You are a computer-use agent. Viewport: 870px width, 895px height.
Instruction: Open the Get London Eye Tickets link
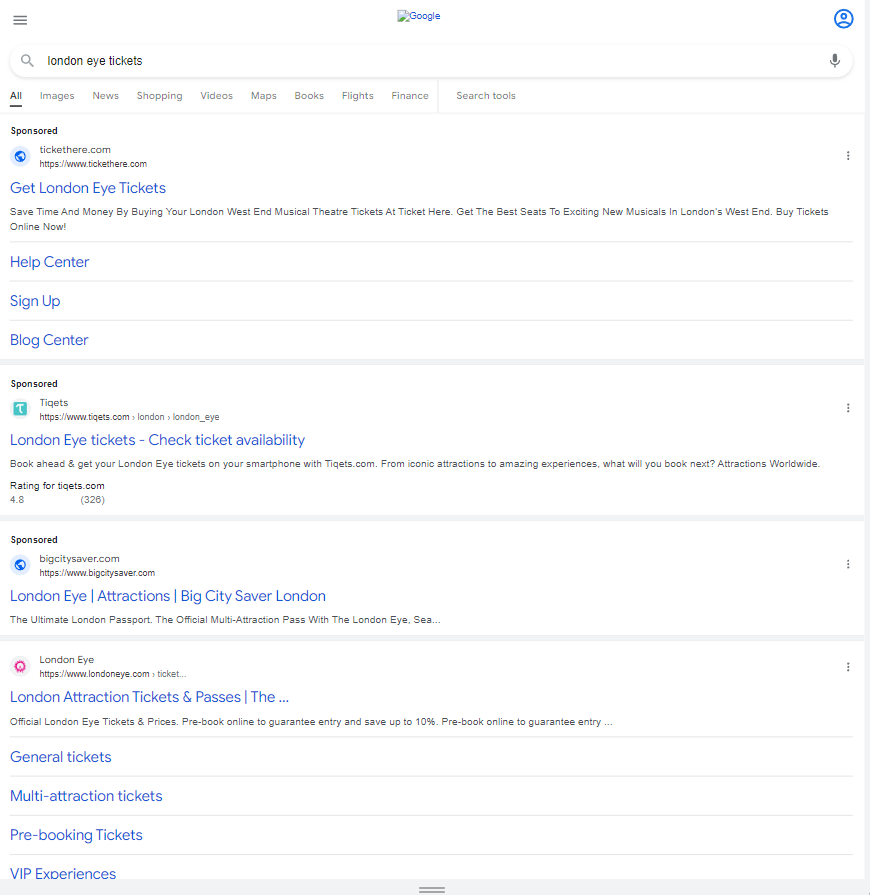88,188
